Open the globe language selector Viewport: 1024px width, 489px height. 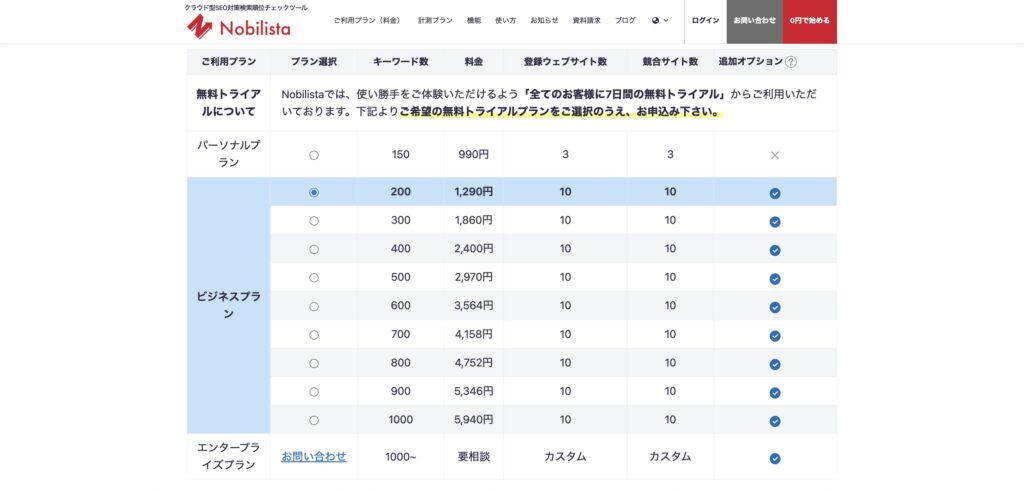click(659, 20)
